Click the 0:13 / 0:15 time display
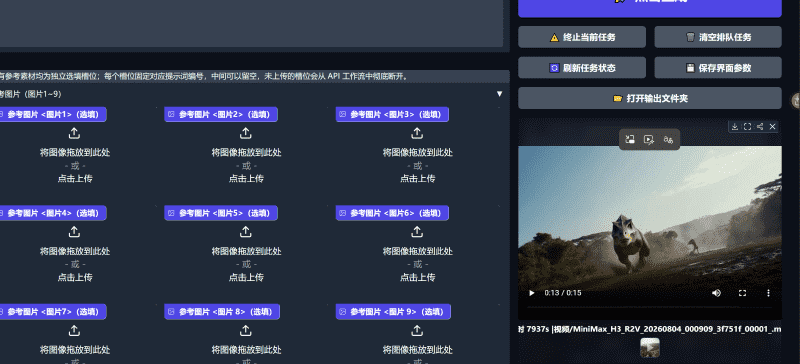The image size is (800, 364). [563, 293]
